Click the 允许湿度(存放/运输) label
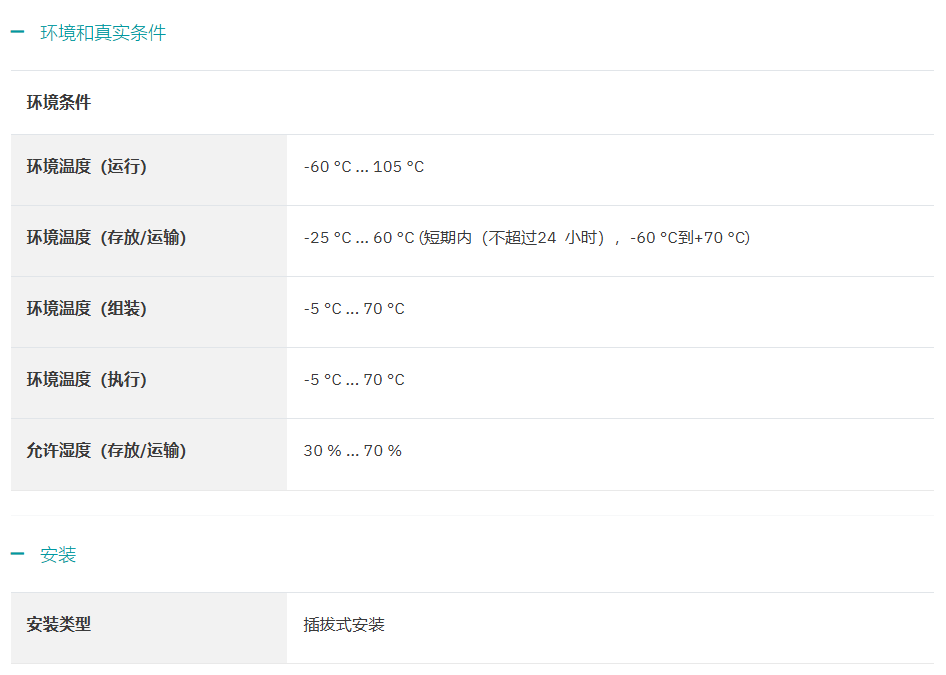This screenshot has height=675, width=946. tap(106, 451)
